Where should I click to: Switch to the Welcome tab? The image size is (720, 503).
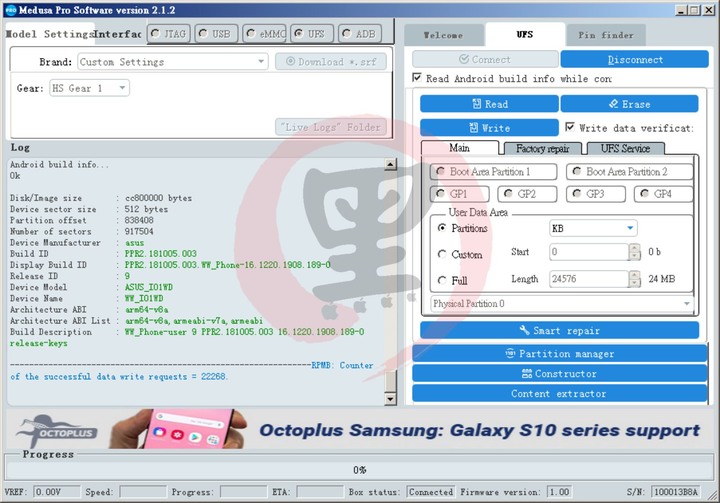point(443,35)
